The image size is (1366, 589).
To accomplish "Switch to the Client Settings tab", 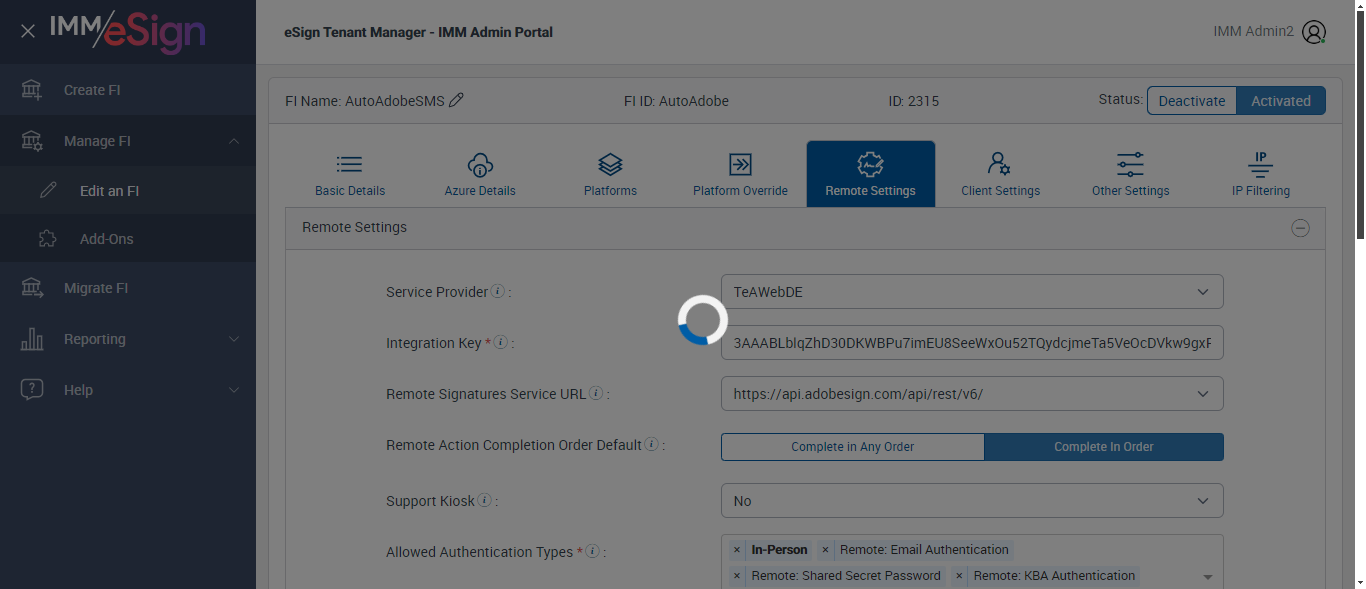I will [x=1001, y=174].
